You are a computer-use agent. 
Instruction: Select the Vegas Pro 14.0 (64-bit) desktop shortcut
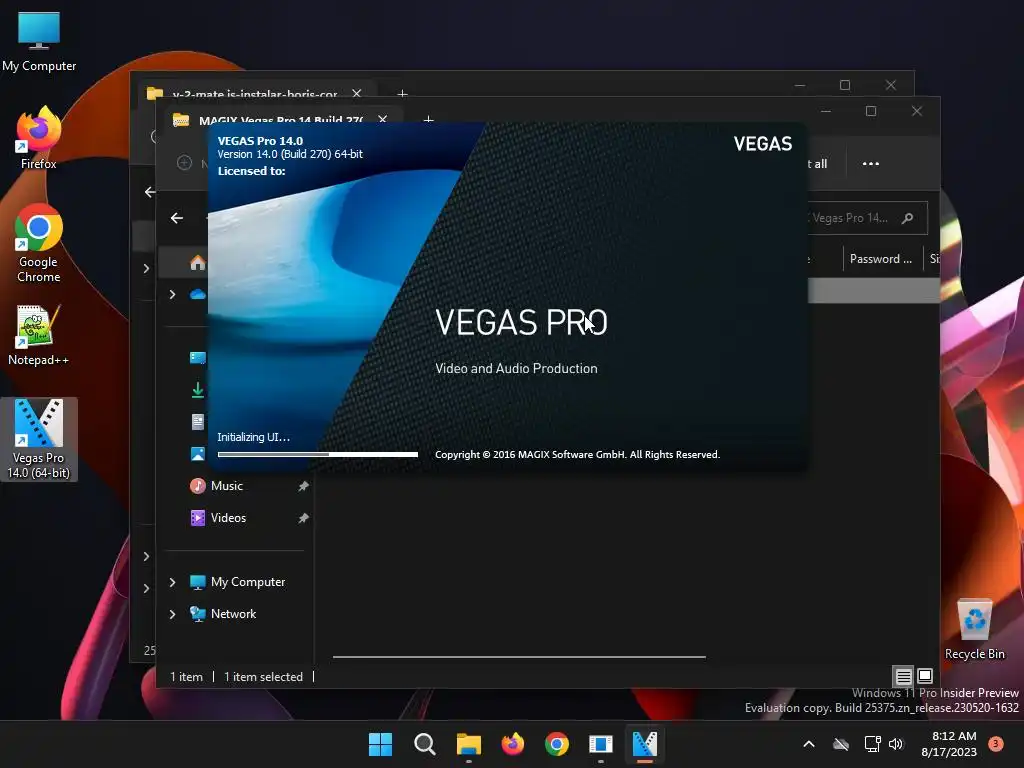[x=39, y=439]
